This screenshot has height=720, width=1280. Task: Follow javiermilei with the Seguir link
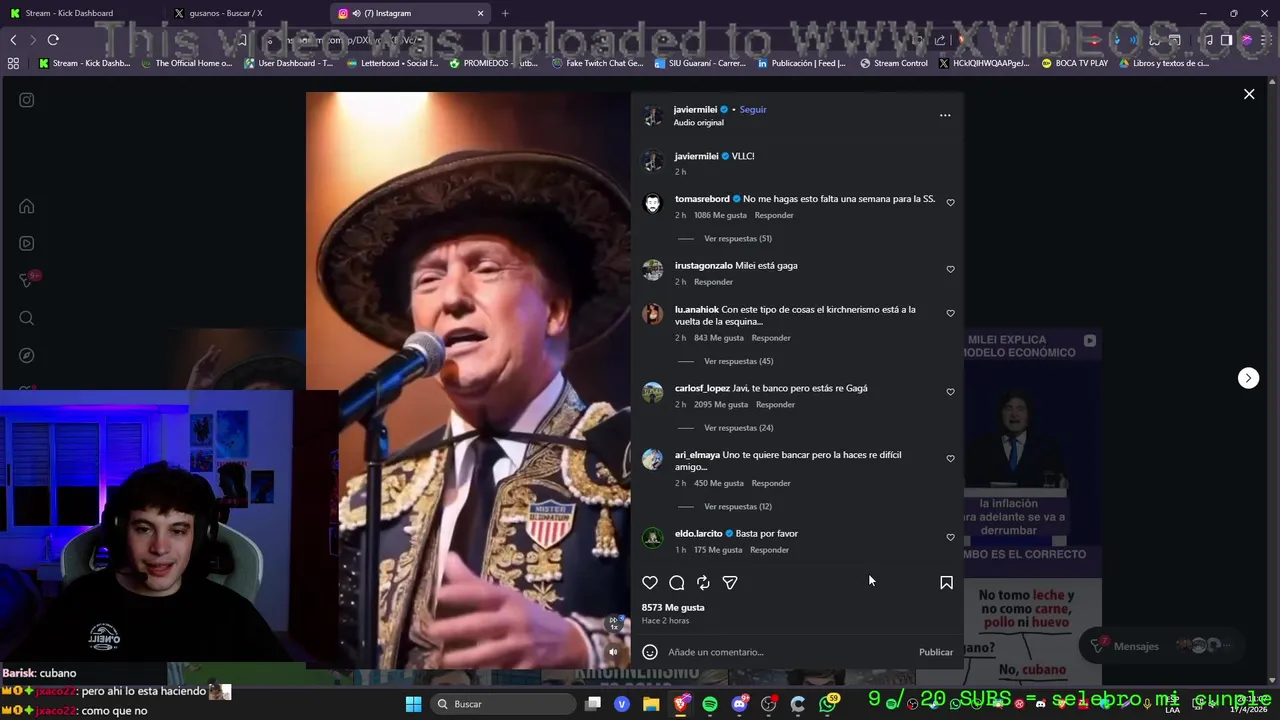pos(753,110)
